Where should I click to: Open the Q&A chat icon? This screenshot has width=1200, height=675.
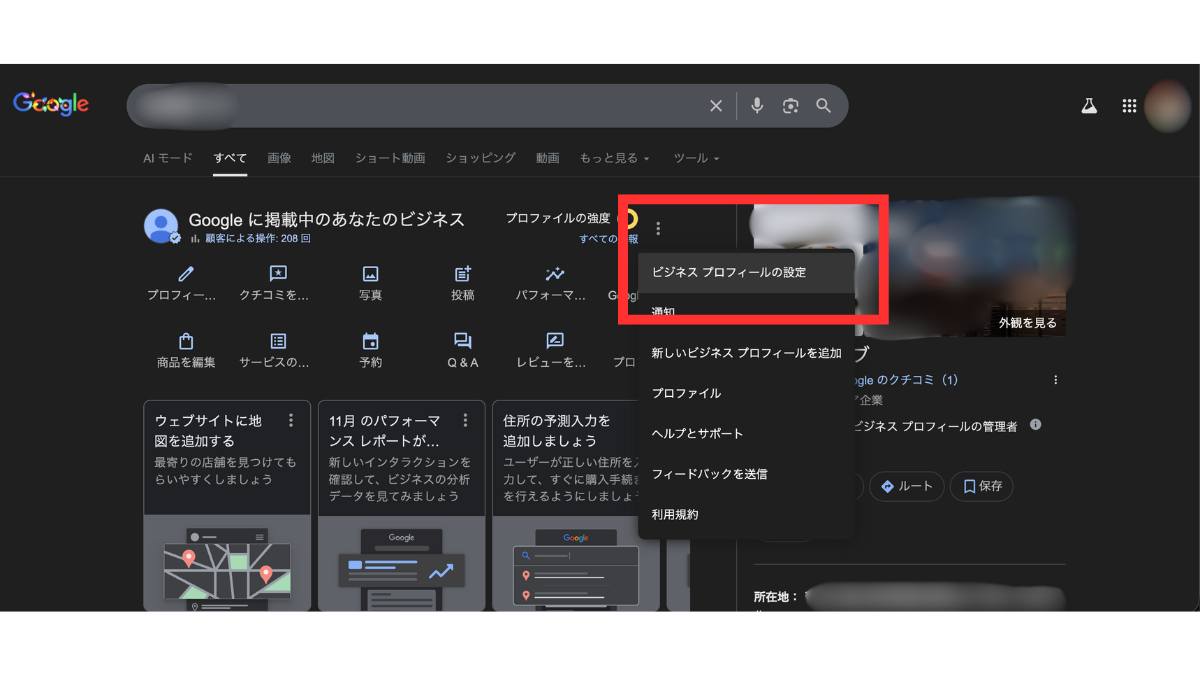[462, 341]
